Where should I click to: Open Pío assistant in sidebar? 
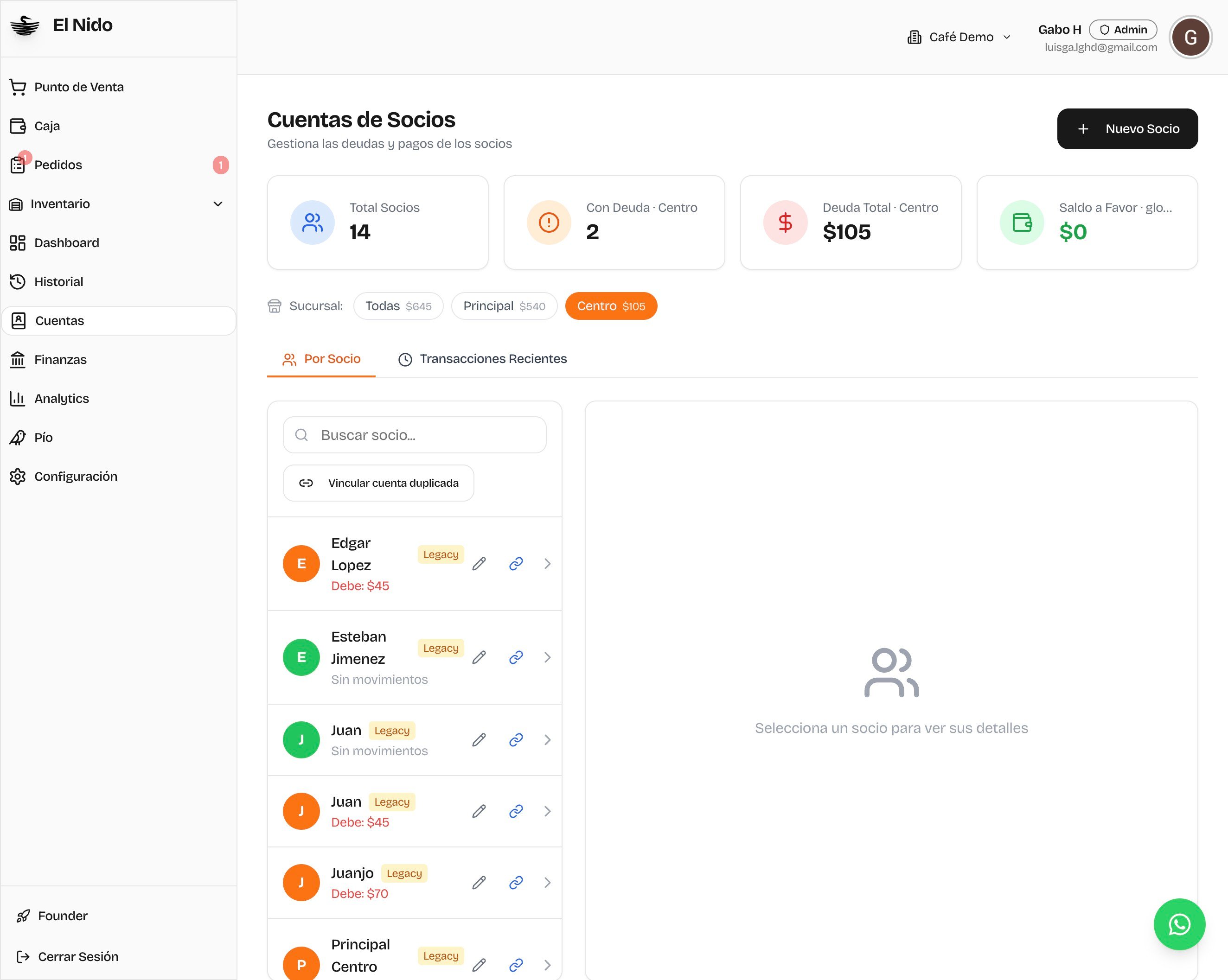click(x=118, y=437)
